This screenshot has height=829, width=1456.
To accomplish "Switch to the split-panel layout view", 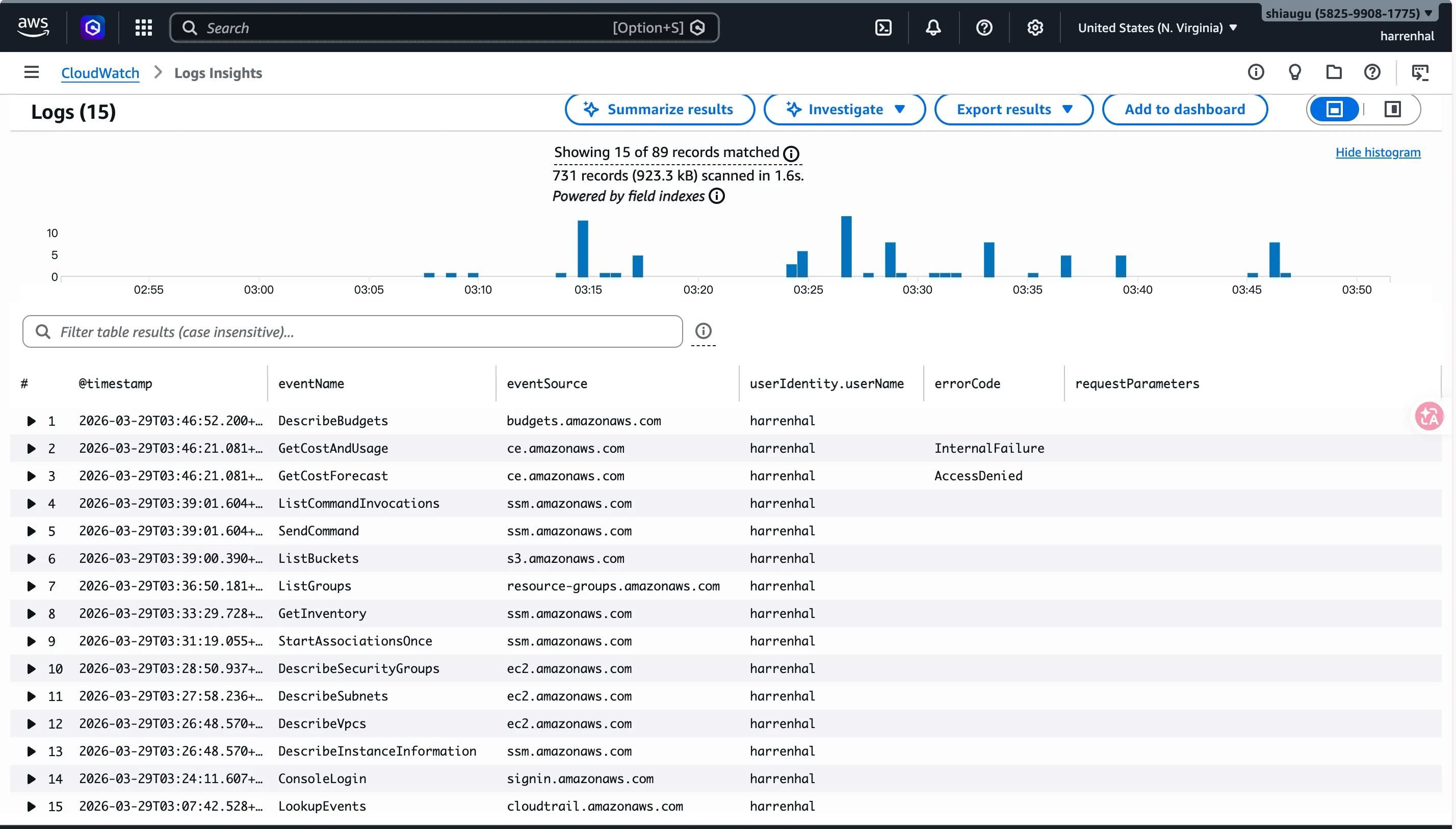I will [1392, 109].
